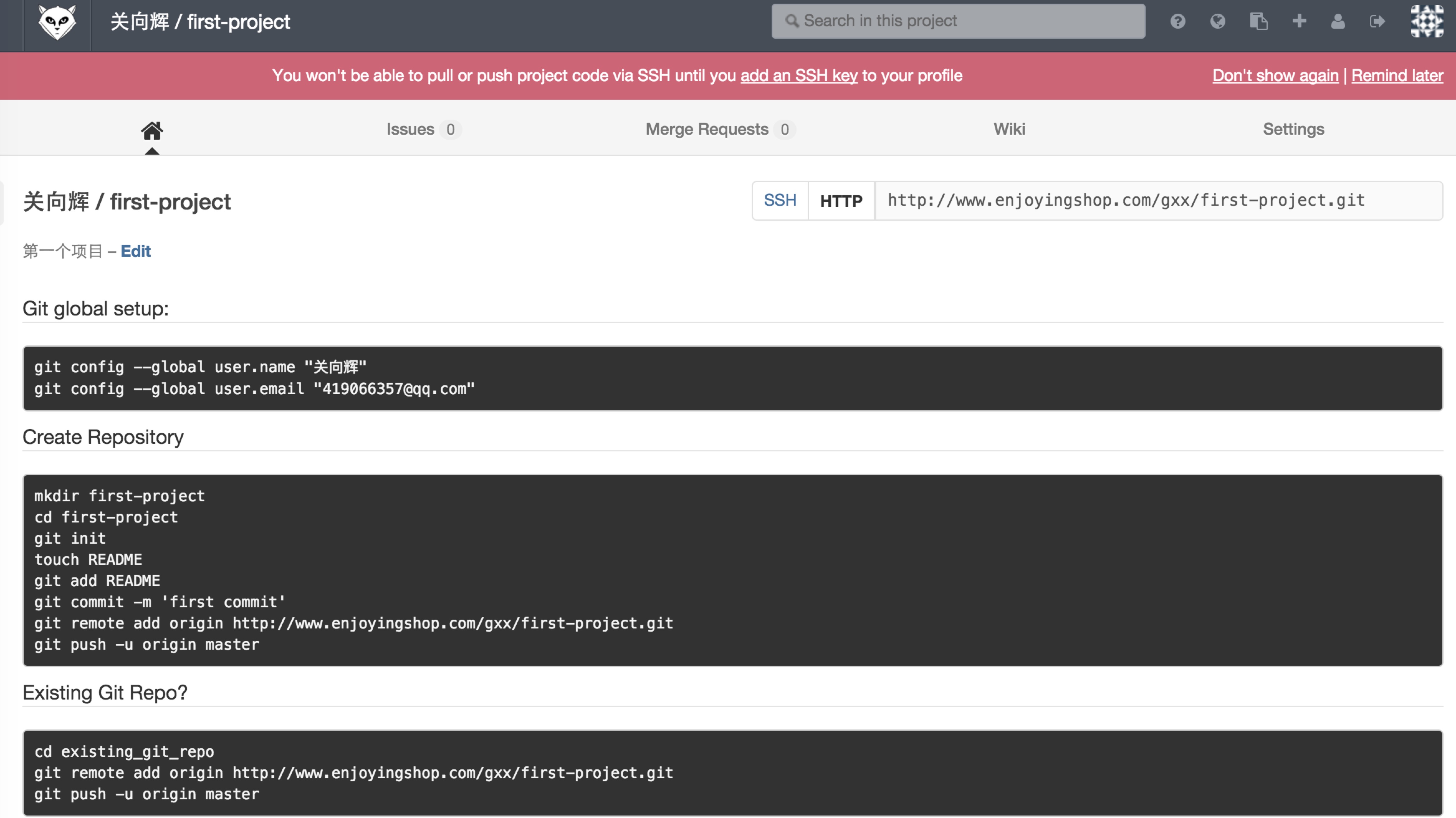The width and height of the screenshot is (1456, 818).
Task: Click the repository clone URL field
Action: click(x=1159, y=201)
